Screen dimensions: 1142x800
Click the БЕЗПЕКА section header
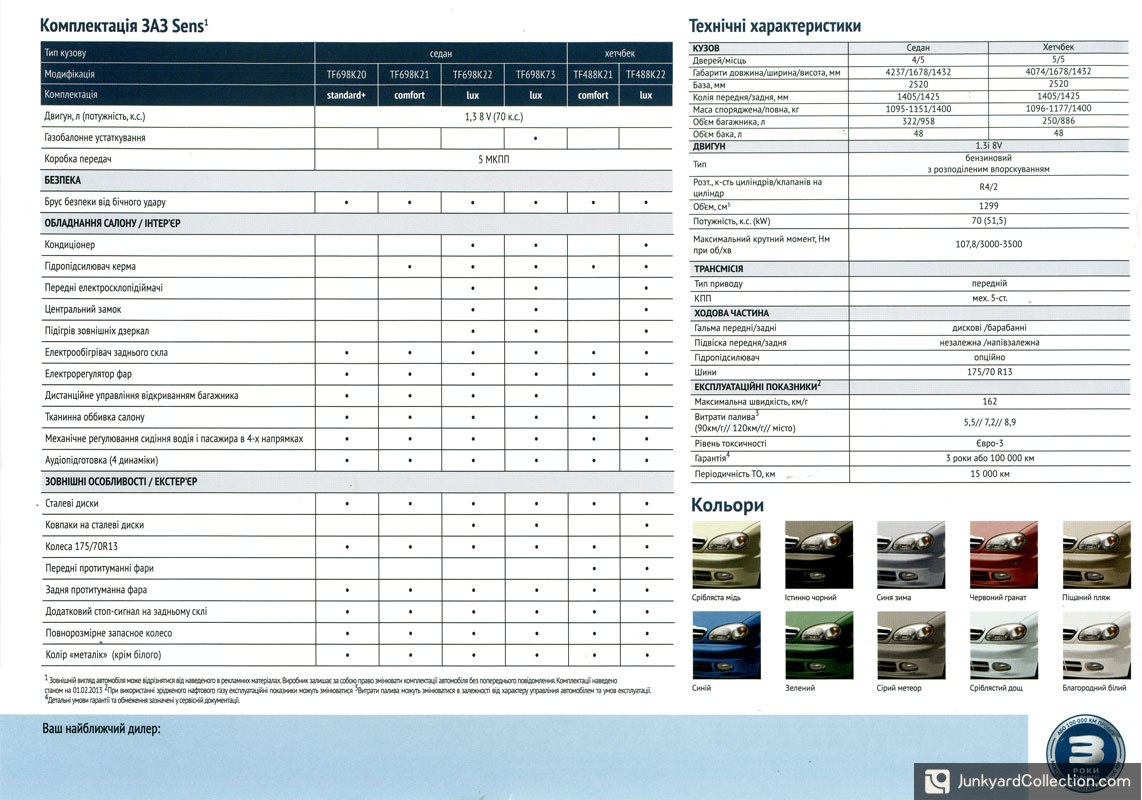pyautogui.click(x=63, y=180)
